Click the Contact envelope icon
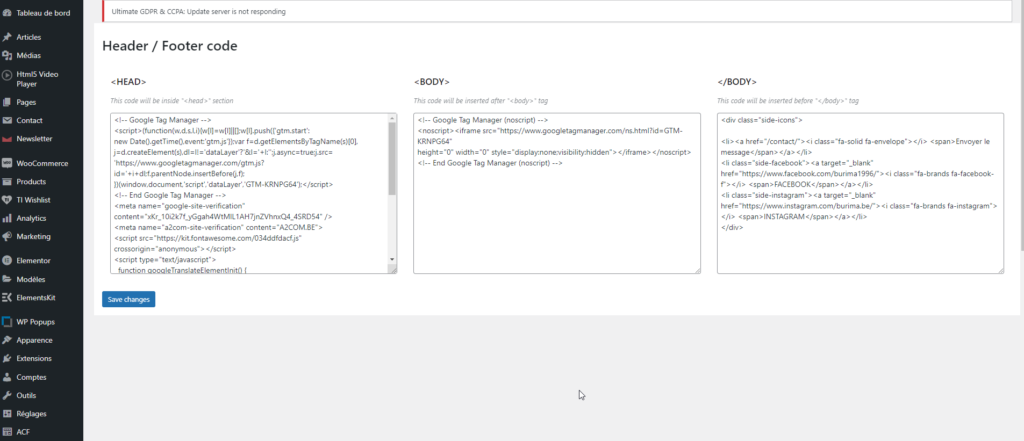The height and width of the screenshot is (441, 1024). tap(7, 121)
